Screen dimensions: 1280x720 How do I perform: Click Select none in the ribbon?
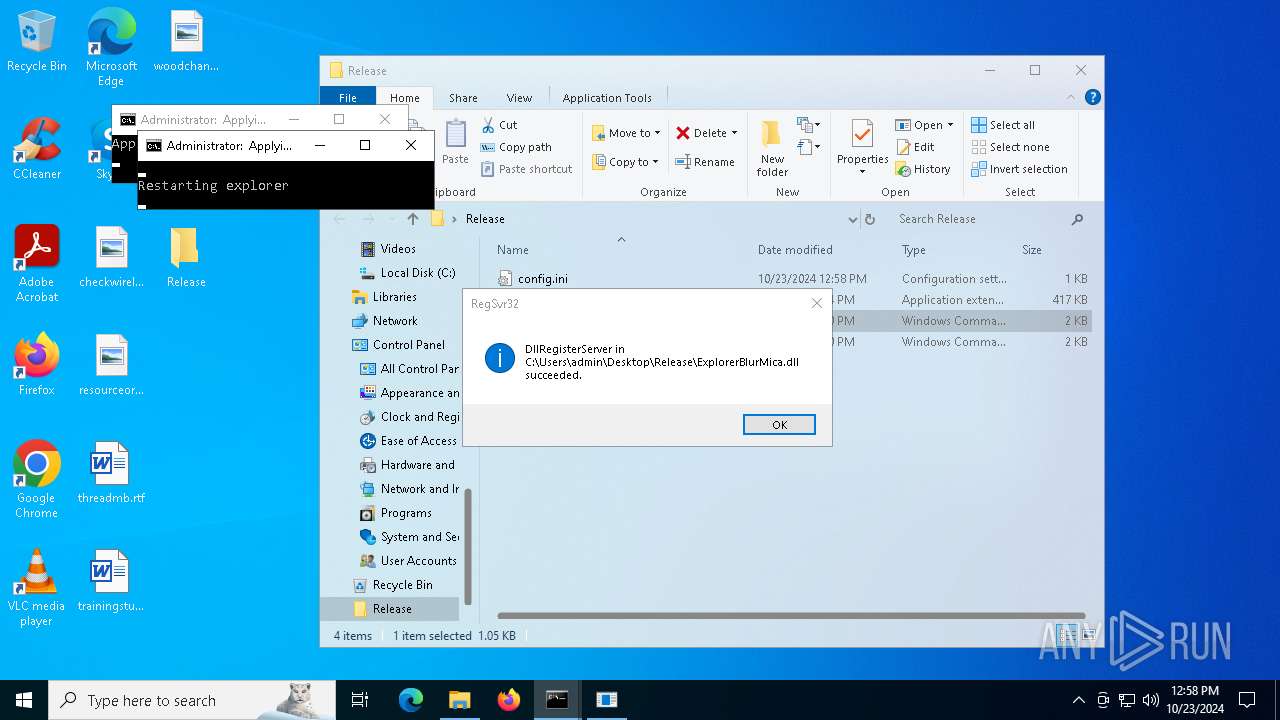pos(1010,147)
